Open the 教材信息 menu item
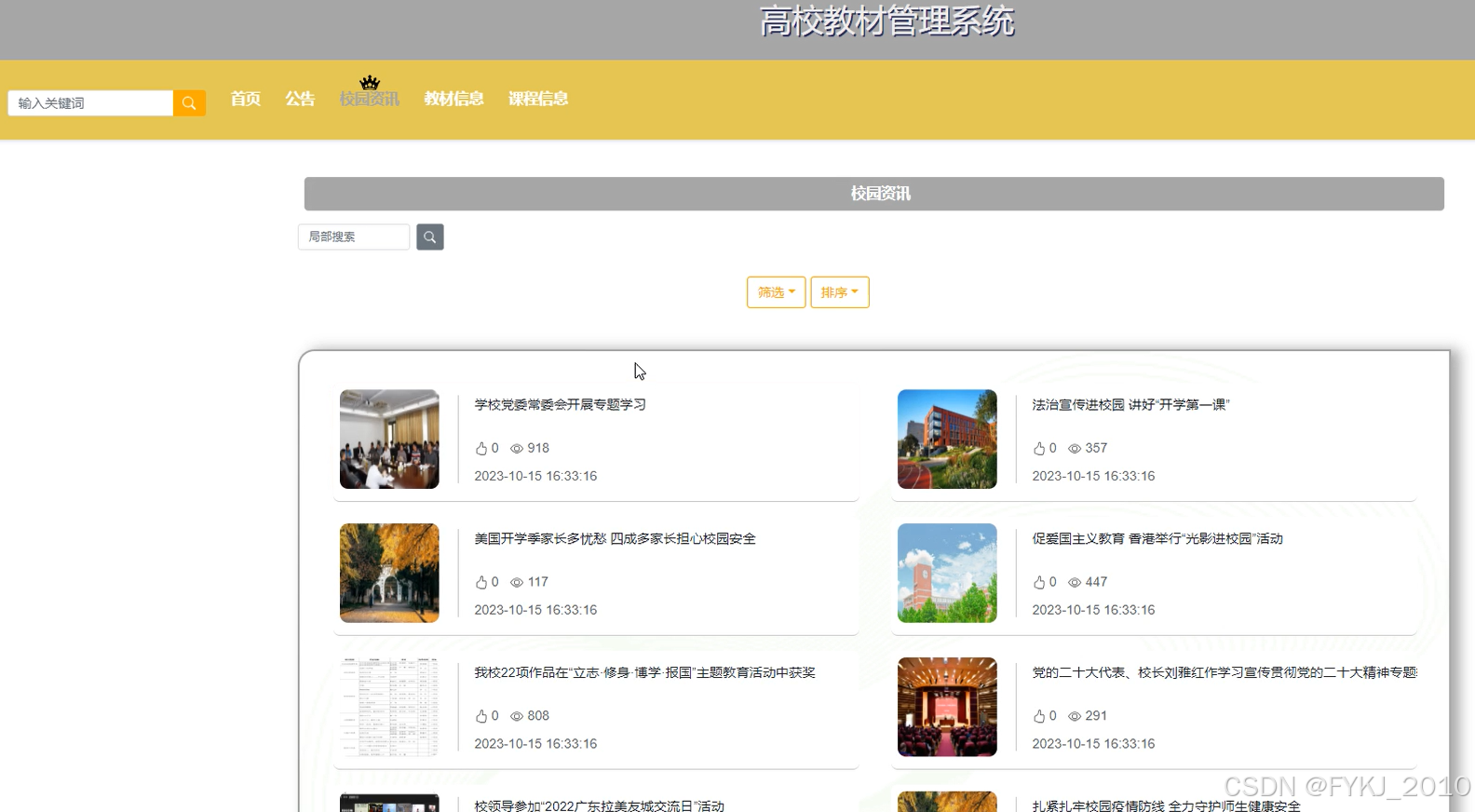The height and width of the screenshot is (812, 1475). click(x=454, y=99)
